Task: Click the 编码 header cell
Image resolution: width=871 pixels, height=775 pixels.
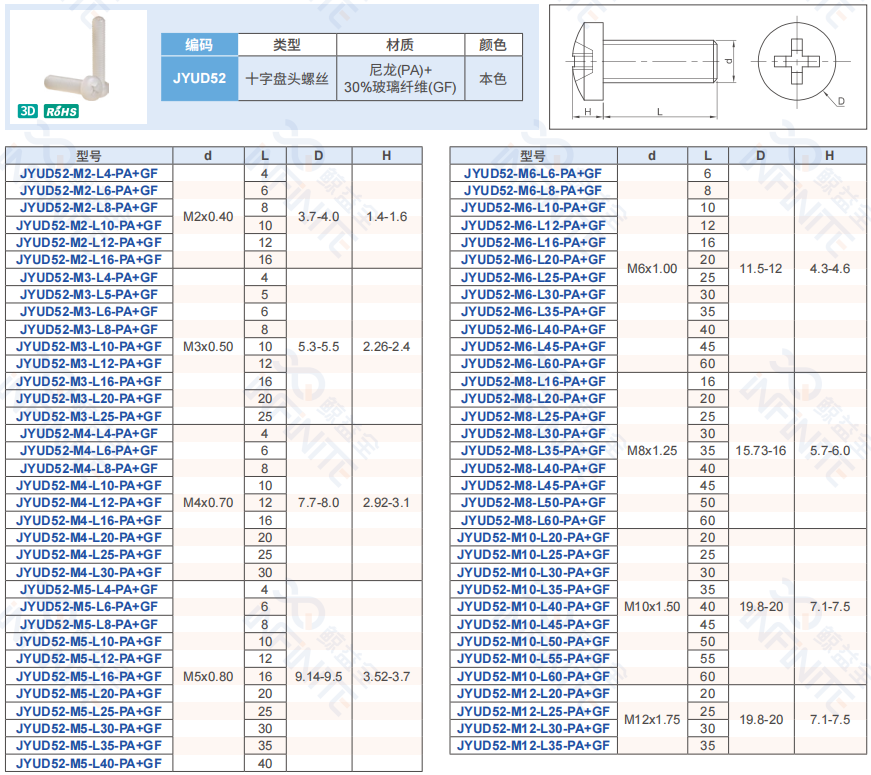Action: pyautogui.click(x=199, y=44)
